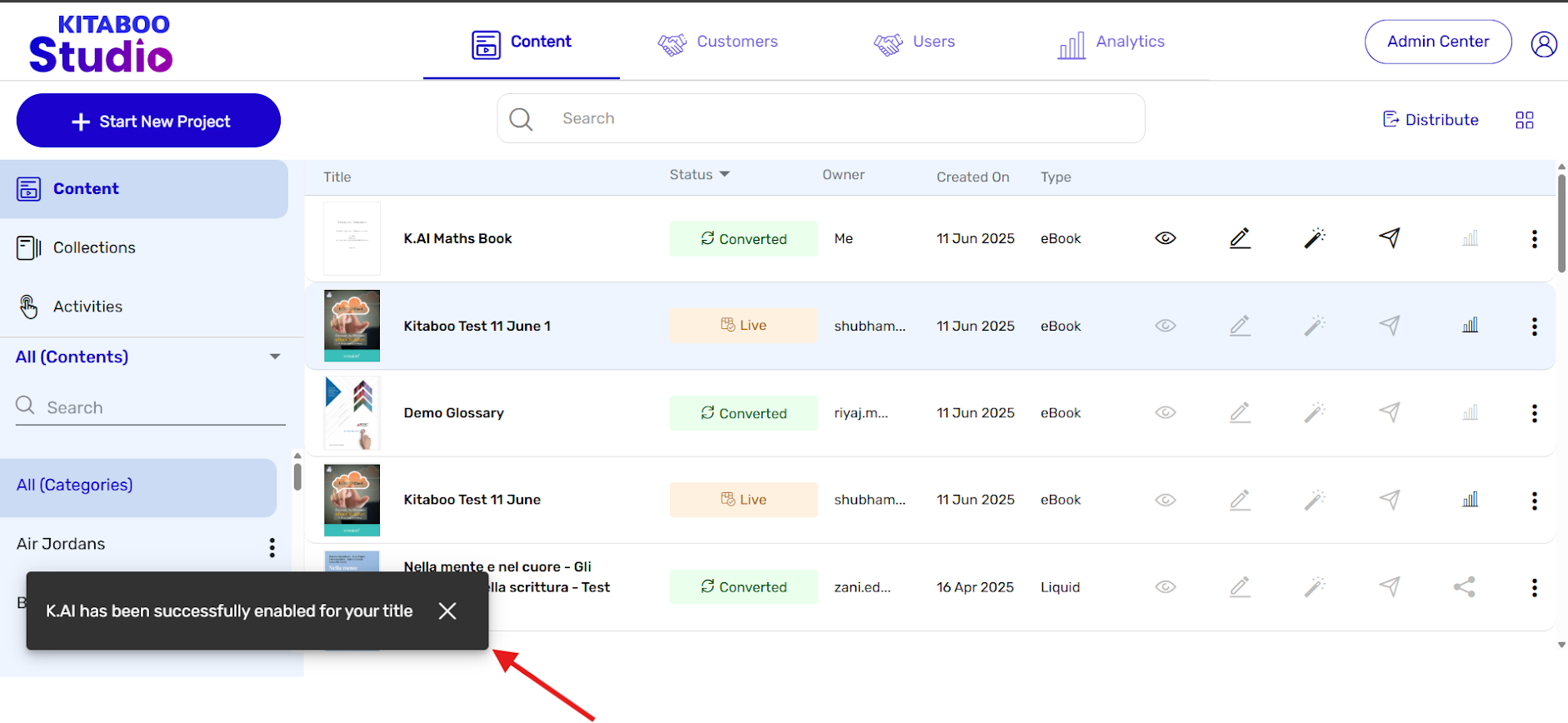Open K.AI Maths Book thumbnail

pos(352,238)
